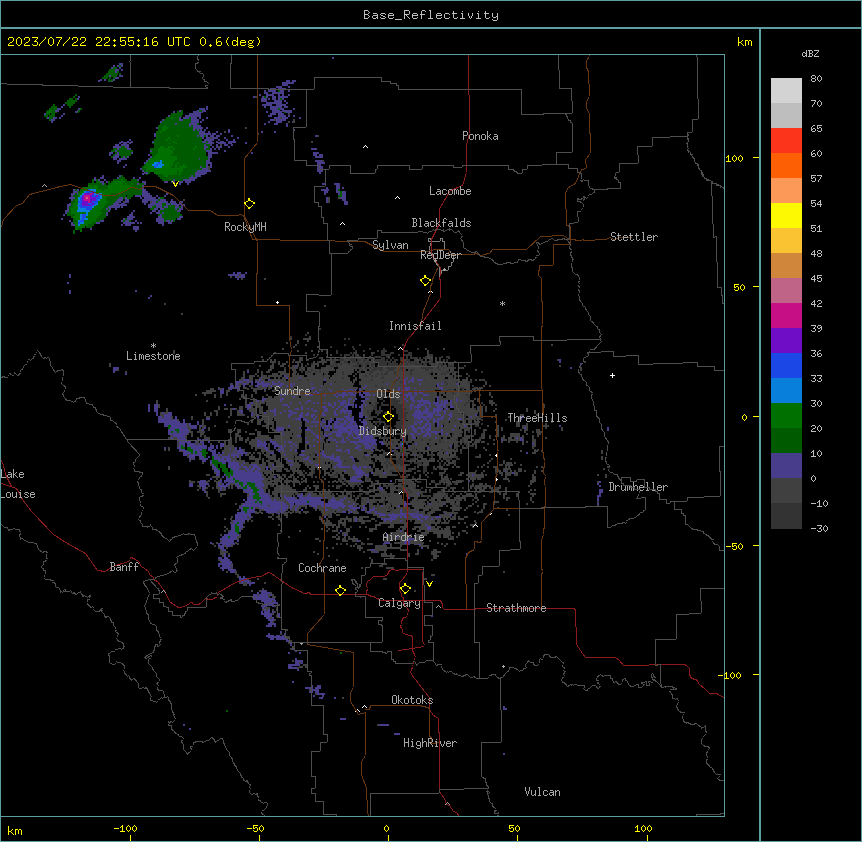Click the light blue 30–33 dBZ swatch
The image size is (862, 842).
click(786, 390)
